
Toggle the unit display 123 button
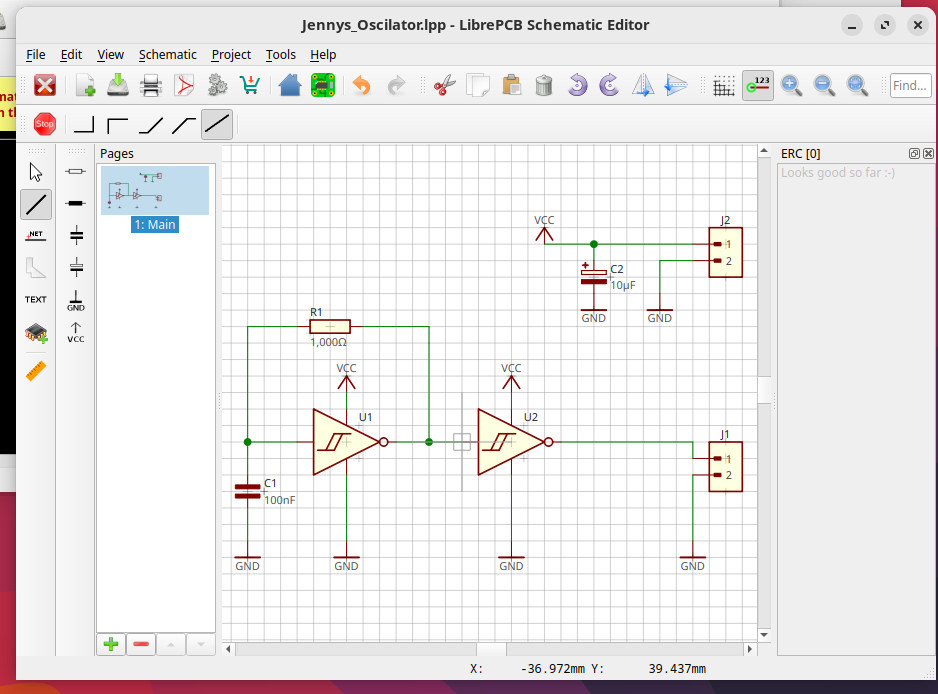pyautogui.click(x=757, y=85)
